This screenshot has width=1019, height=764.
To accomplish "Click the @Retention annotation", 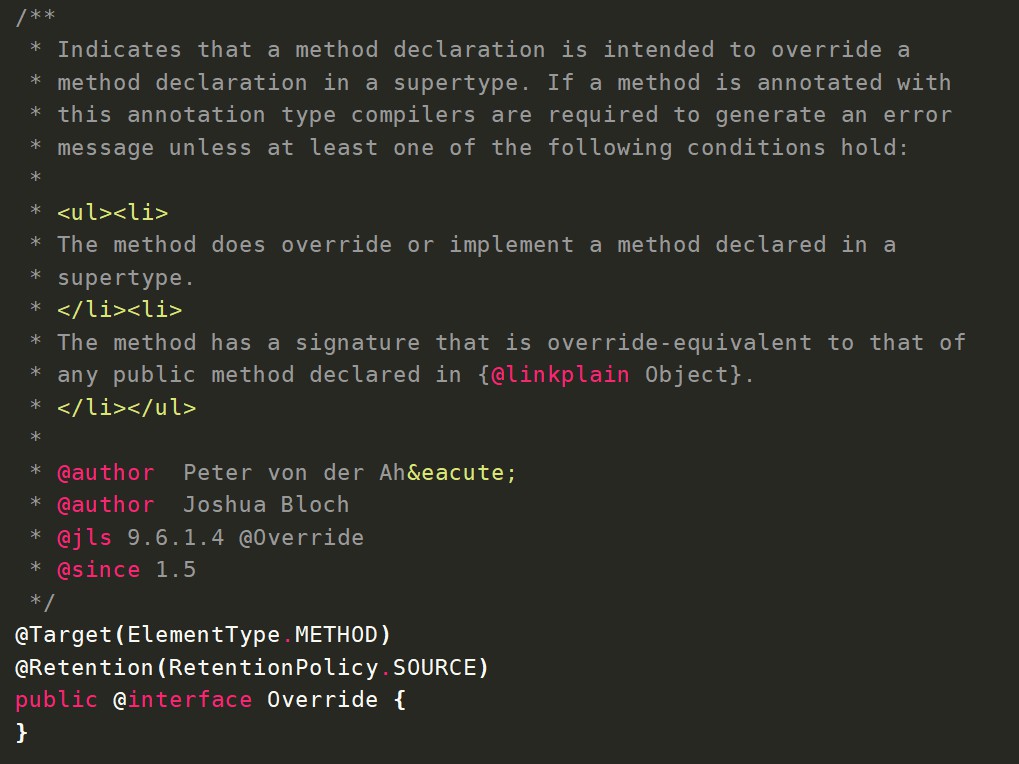I will click(x=85, y=667).
